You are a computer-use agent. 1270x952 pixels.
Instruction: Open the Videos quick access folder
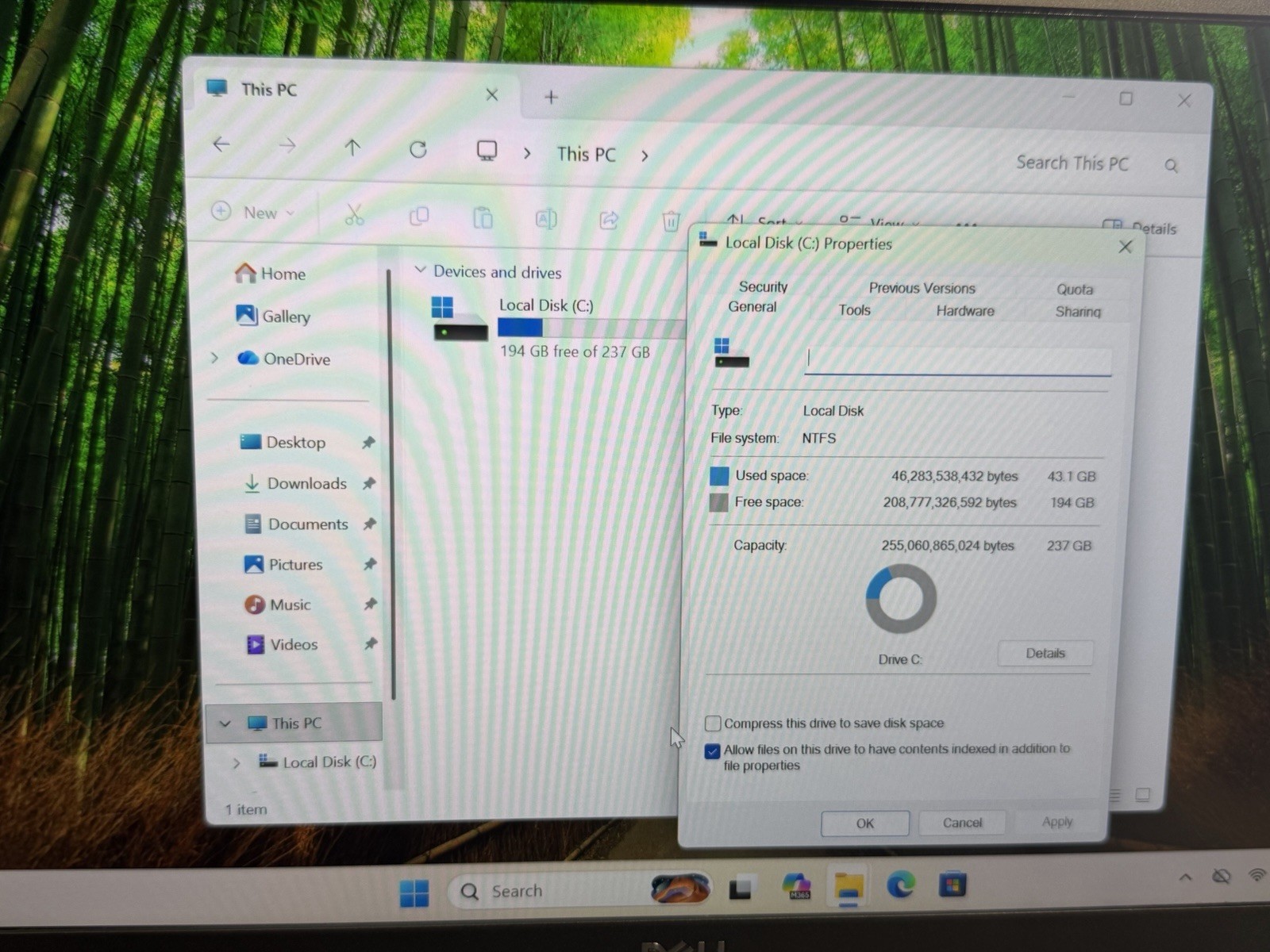(x=282, y=644)
